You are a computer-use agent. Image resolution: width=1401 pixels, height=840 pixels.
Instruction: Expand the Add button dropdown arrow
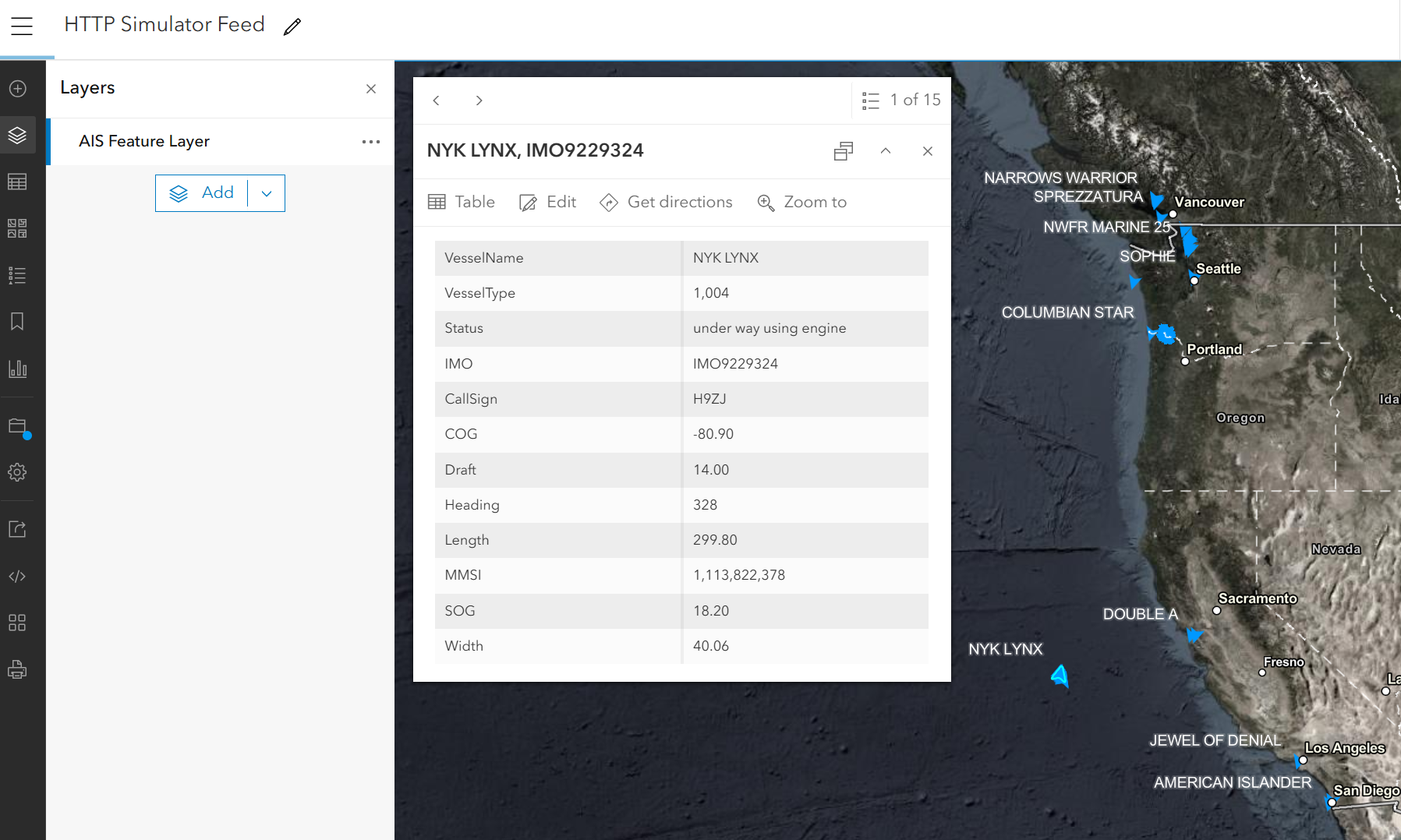[x=267, y=193]
